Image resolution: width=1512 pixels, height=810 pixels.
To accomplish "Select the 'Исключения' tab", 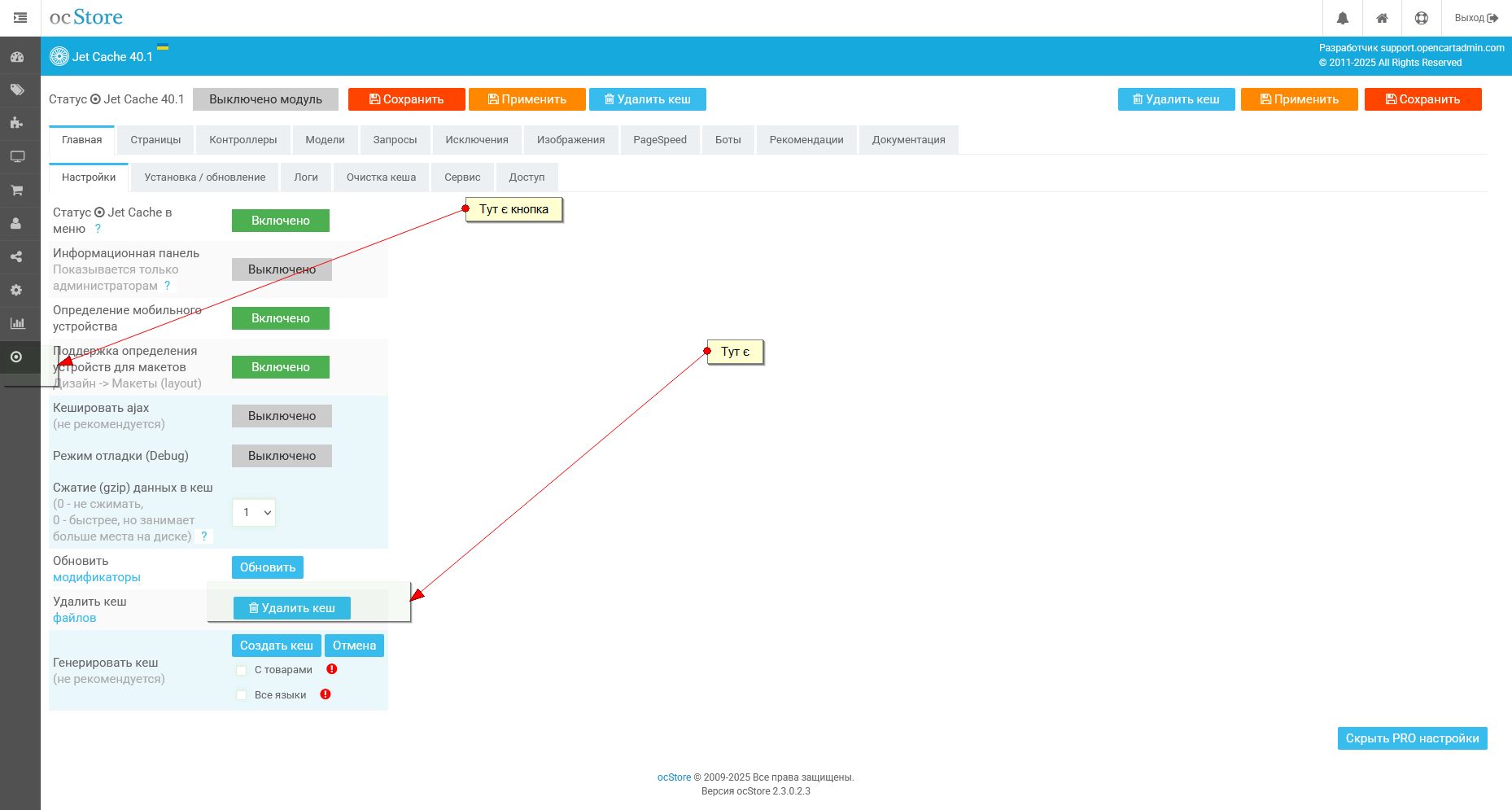I will [477, 140].
